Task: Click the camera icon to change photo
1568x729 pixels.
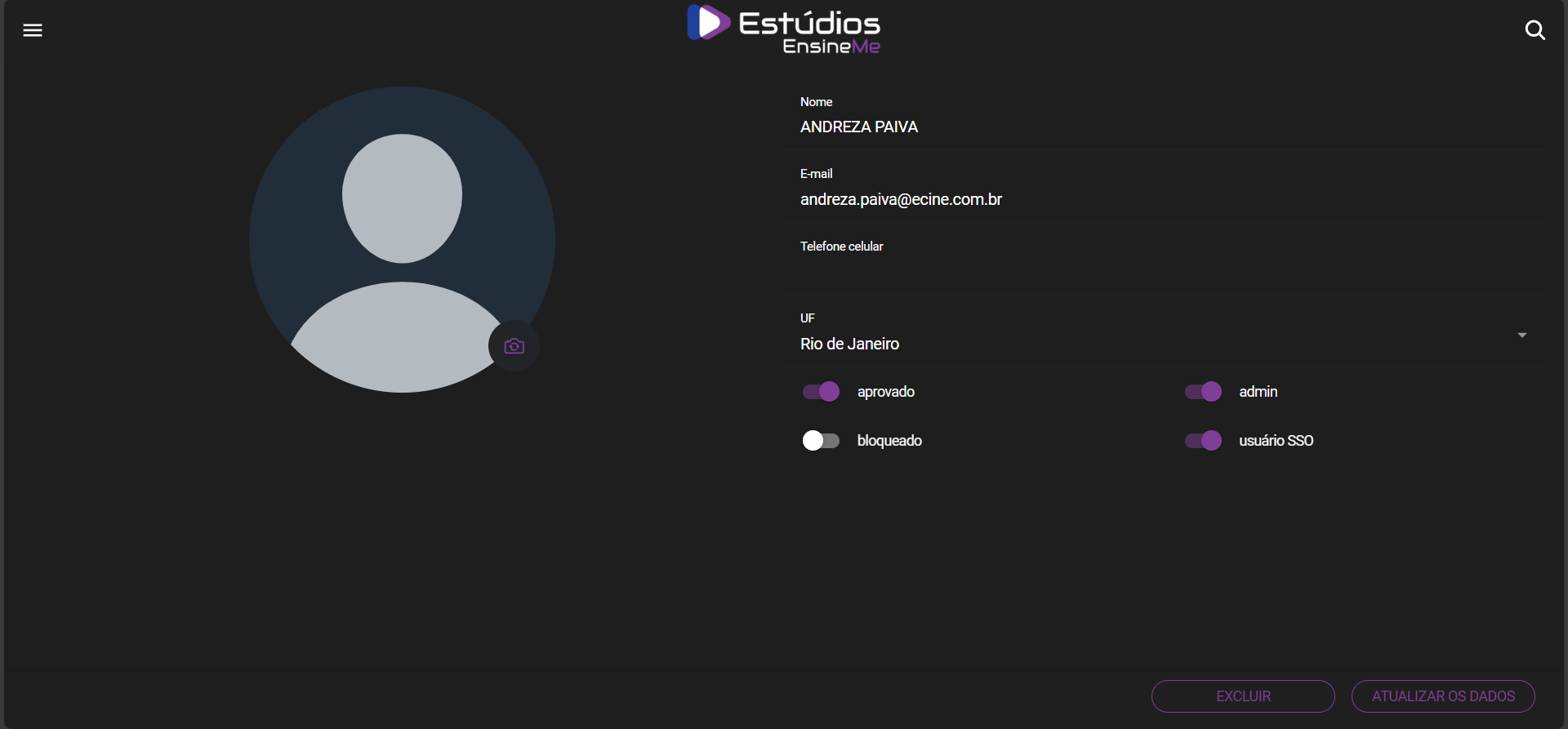Action: point(514,346)
